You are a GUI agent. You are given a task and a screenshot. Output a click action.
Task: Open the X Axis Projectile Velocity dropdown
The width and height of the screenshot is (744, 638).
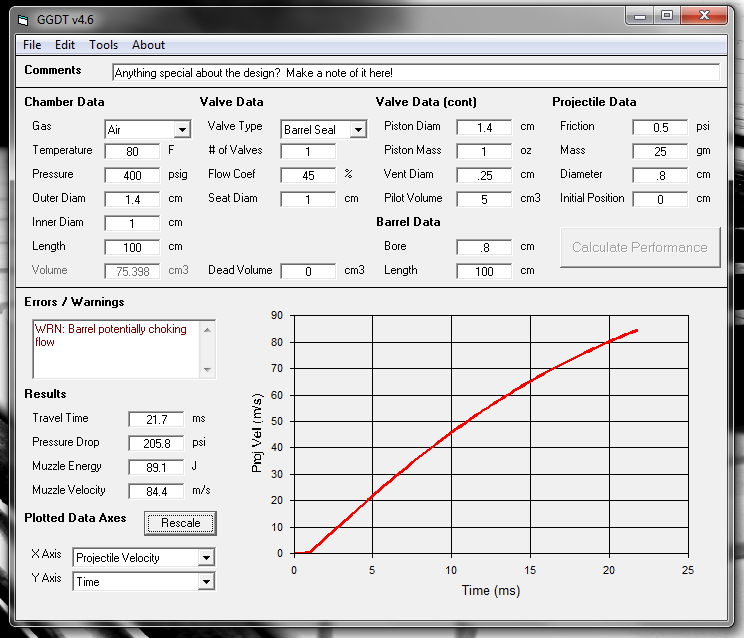pyautogui.click(x=206, y=558)
